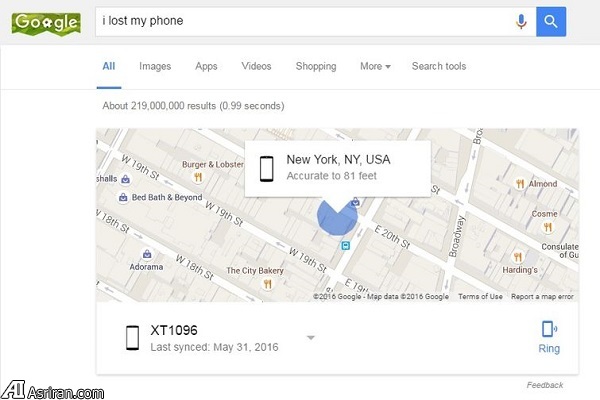Click the Adorama shopping bag marker
The image size is (600, 400).
[147, 254]
